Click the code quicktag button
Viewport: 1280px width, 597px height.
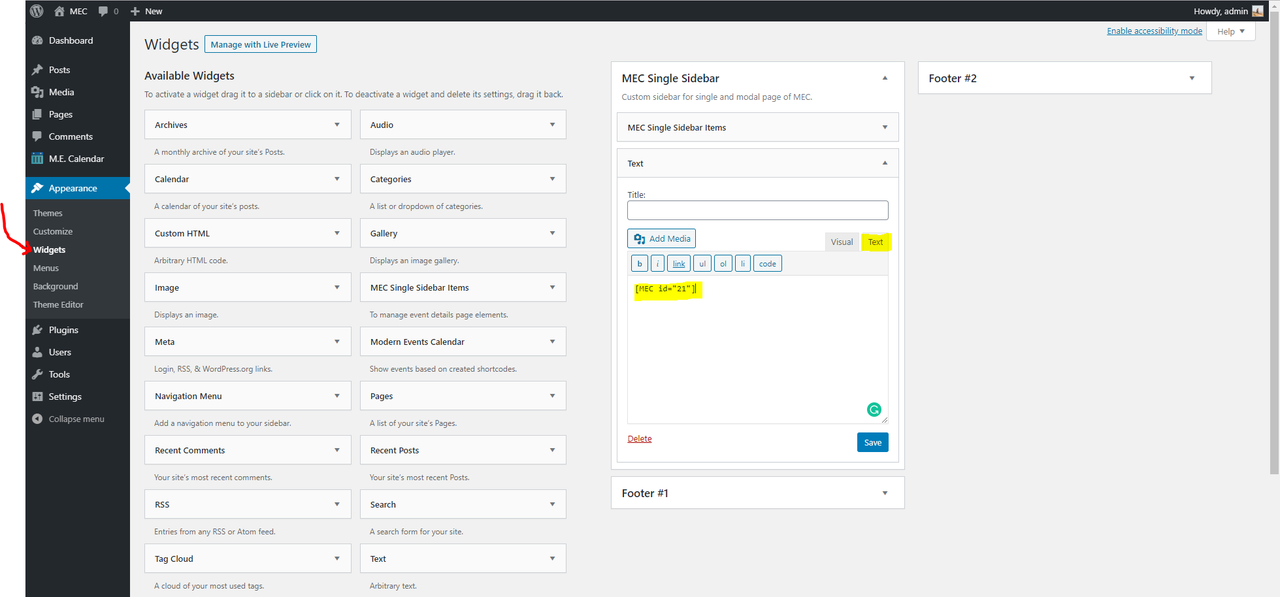coord(767,263)
